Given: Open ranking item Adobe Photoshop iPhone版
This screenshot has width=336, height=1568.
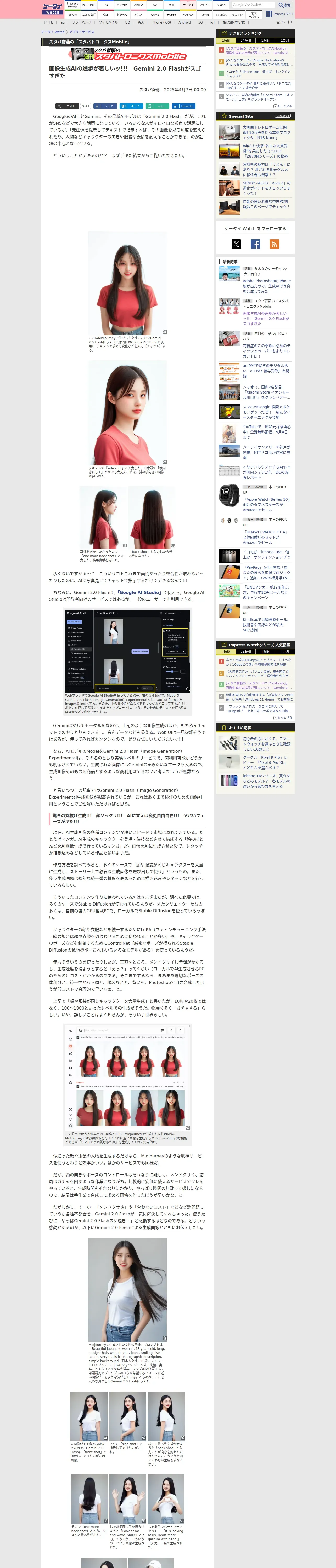Looking at the screenshot, I should (x=259, y=62).
